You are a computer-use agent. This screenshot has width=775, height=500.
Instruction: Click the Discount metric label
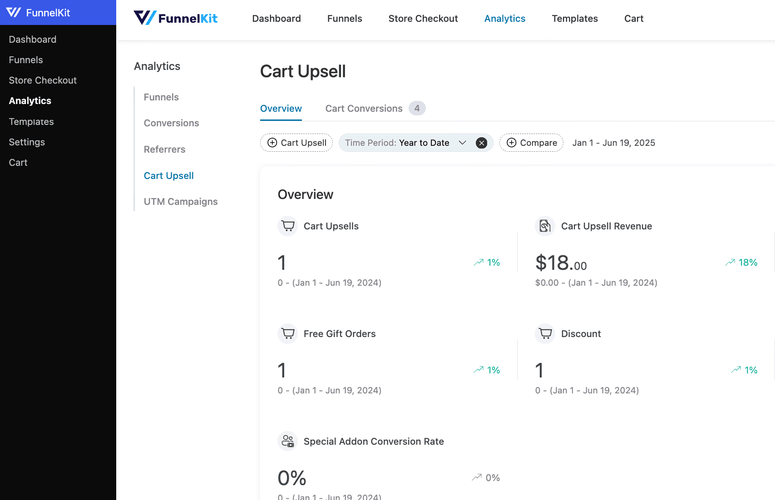(580, 333)
